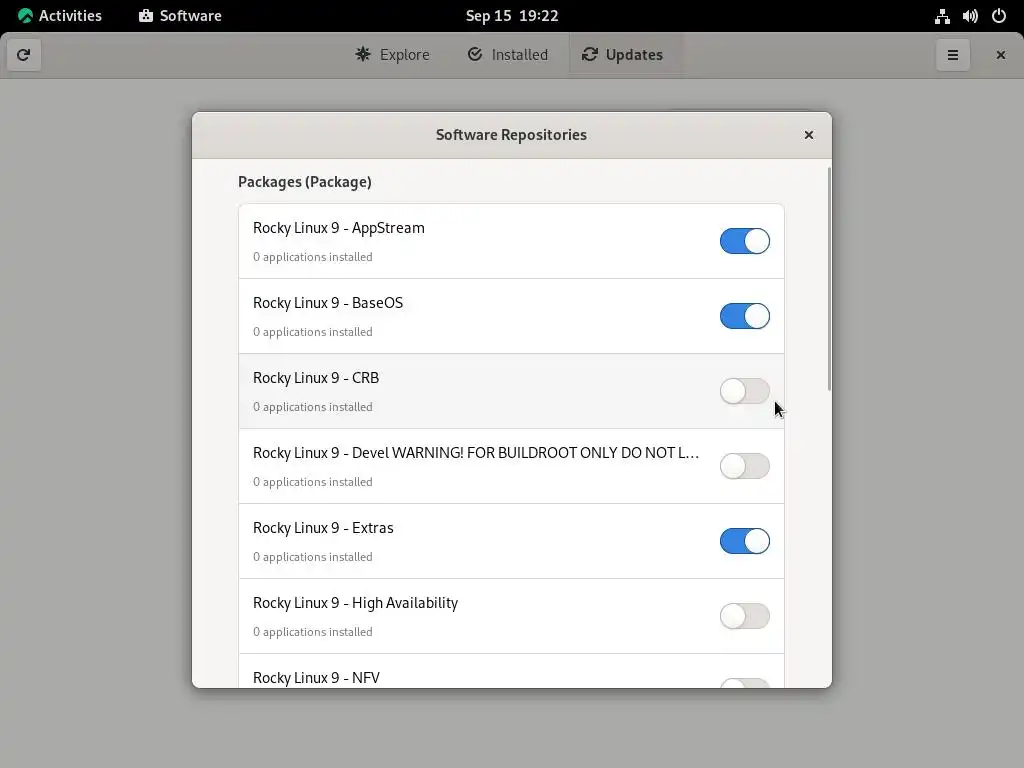Switch to the Installed tab
The width and height of the screenshot is (1024, 768).
point(507,55)
